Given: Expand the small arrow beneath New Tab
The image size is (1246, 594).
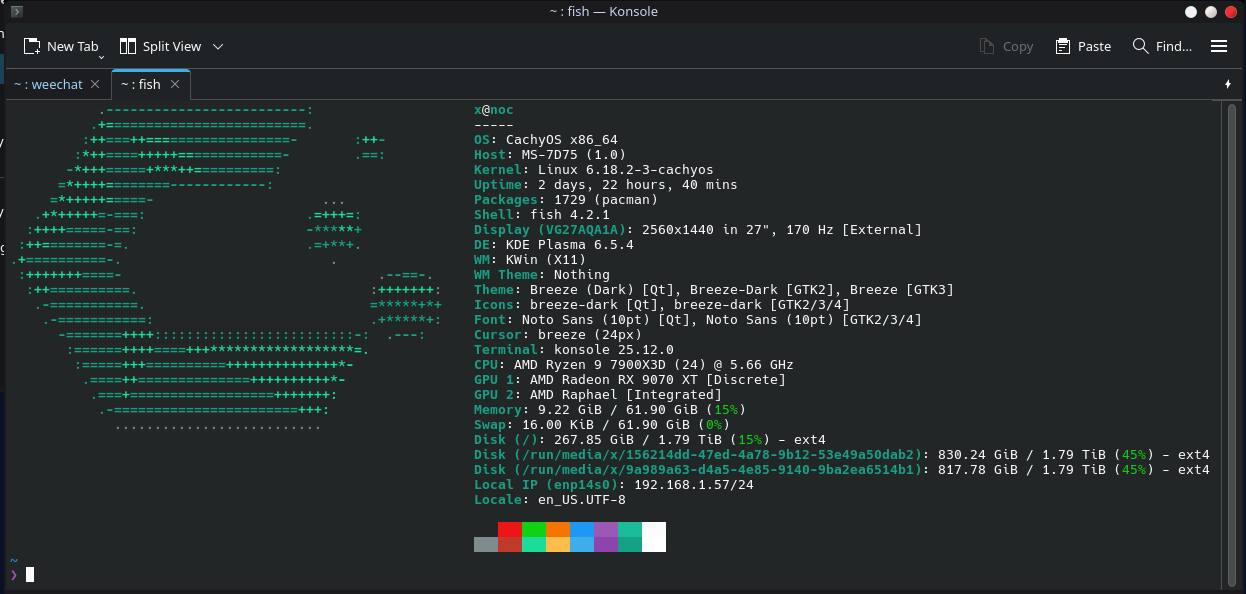Looking at the screenshot, I should [x=101, y=57].
